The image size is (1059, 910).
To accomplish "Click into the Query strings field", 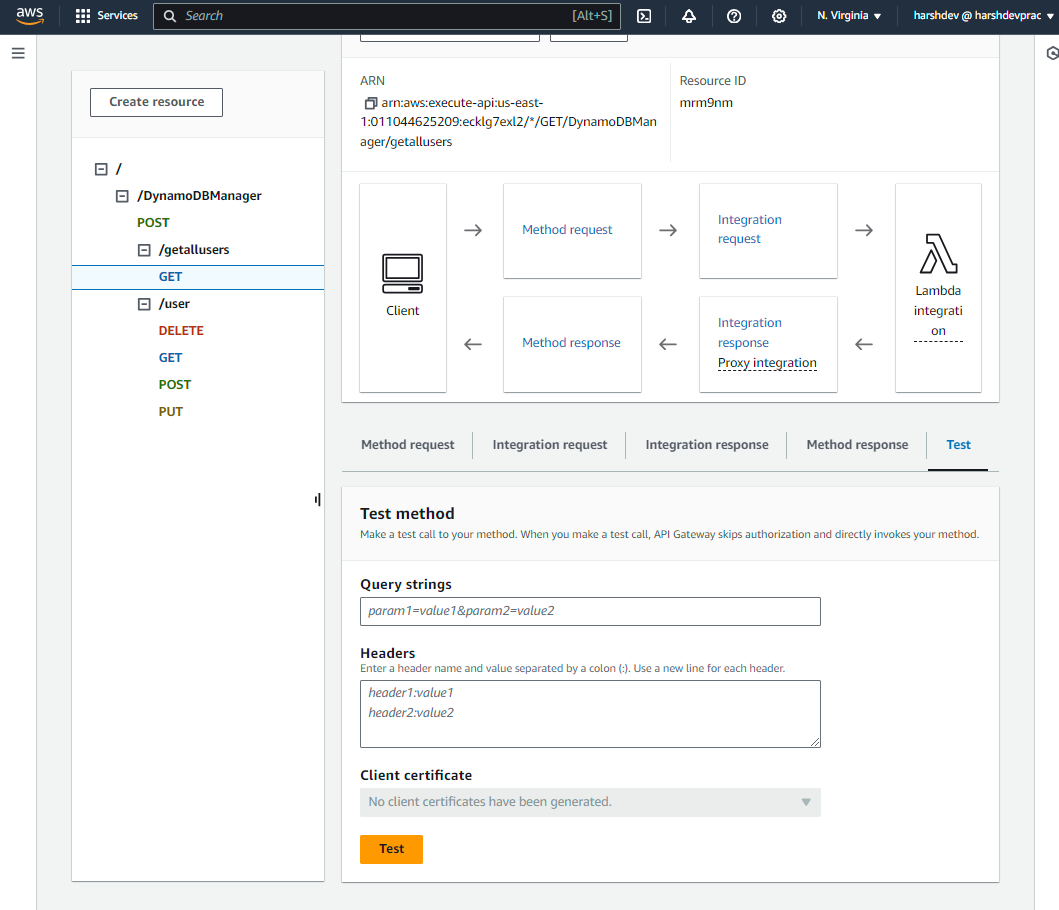I will point(590,611).
